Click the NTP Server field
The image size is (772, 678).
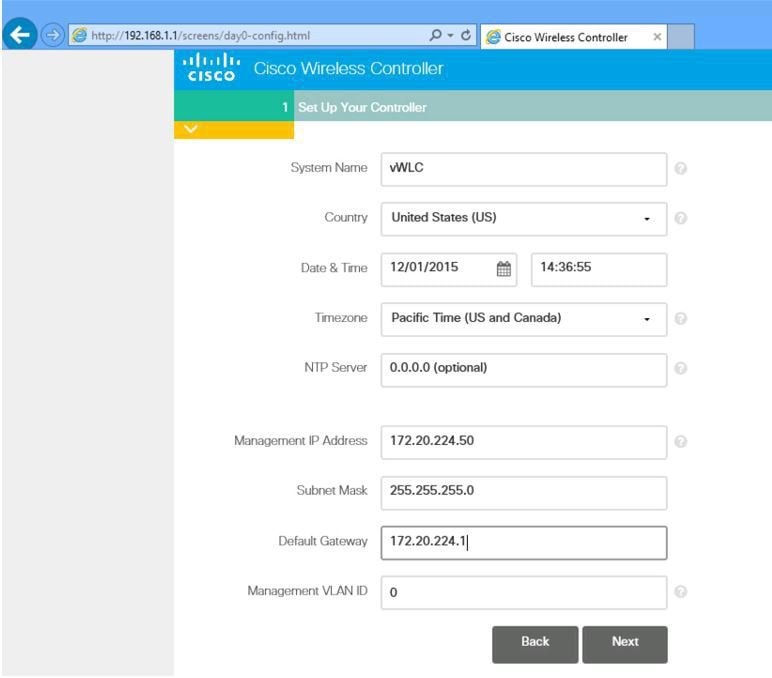524,370
